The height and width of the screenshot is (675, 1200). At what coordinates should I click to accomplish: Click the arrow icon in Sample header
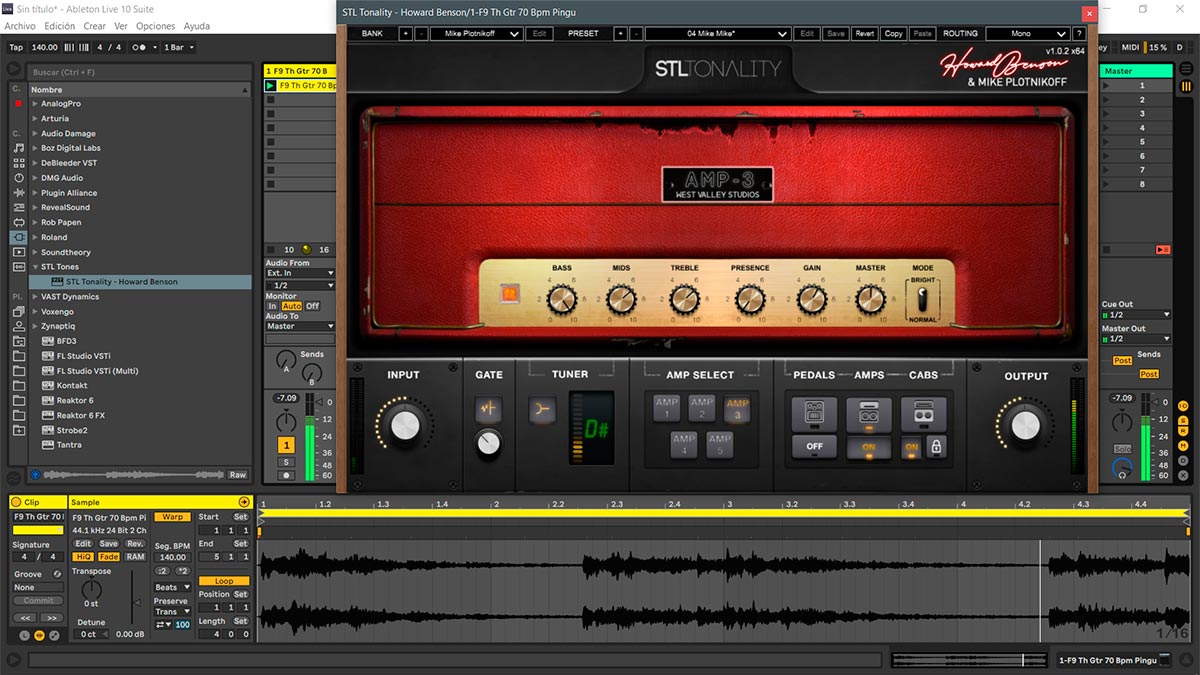click(x=243, y=502)
